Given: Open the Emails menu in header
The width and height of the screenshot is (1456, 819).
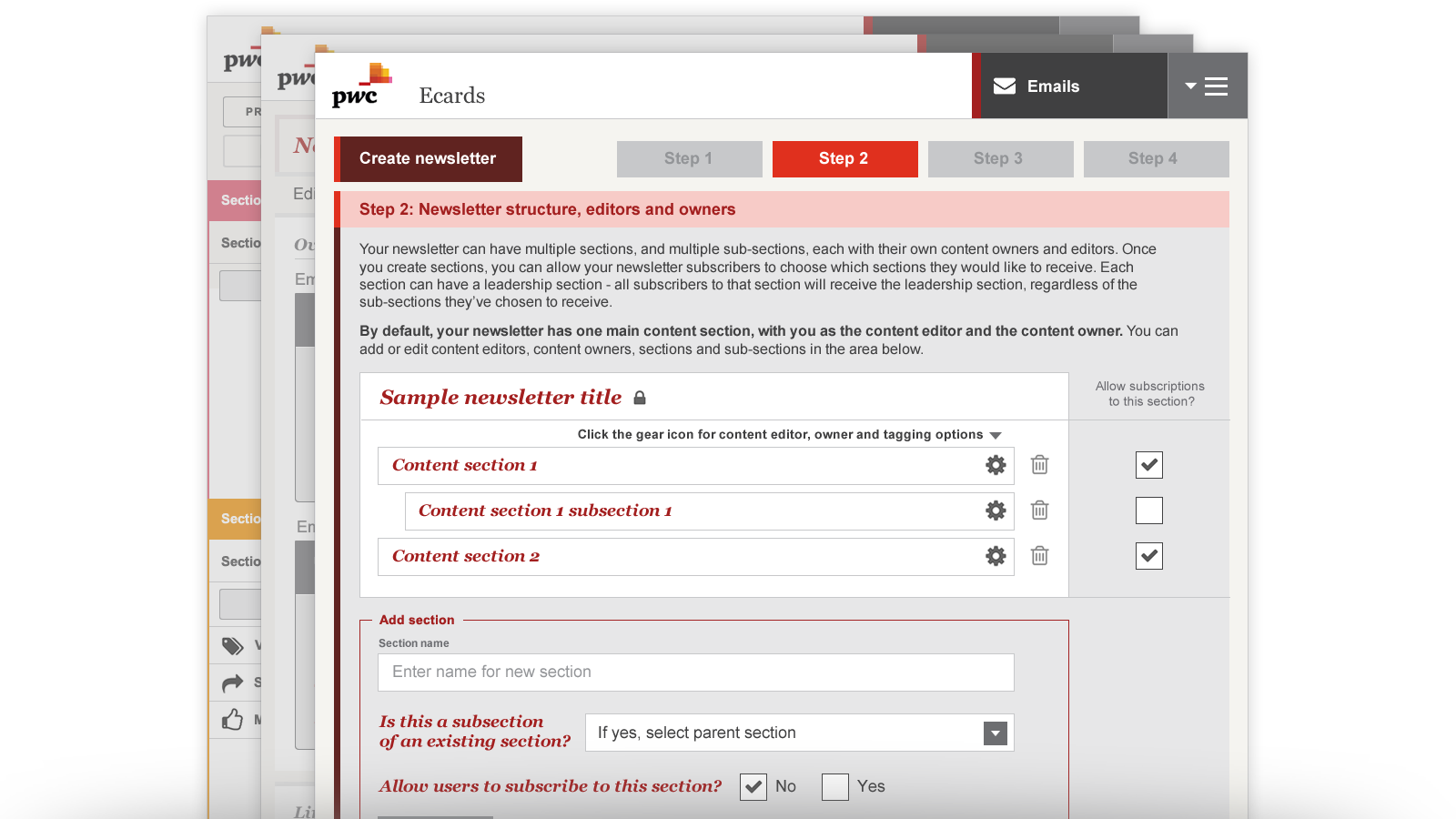Looking at the screenshot, I should point(1070,86).
